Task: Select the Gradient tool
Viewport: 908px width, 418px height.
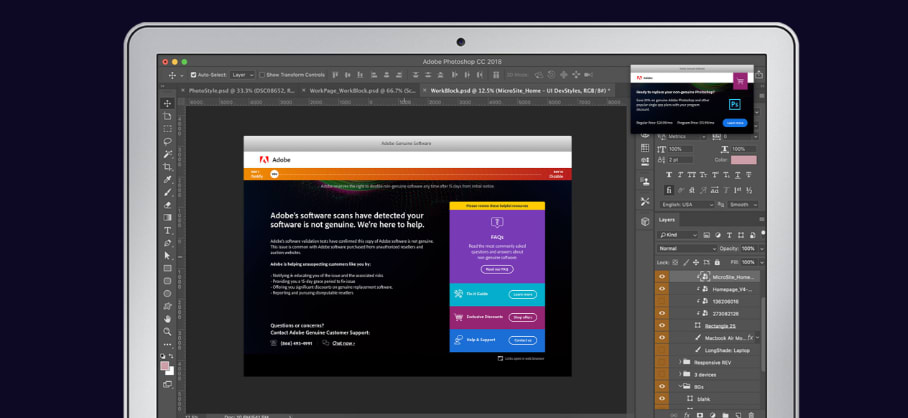Action: [x=167, y=218]
